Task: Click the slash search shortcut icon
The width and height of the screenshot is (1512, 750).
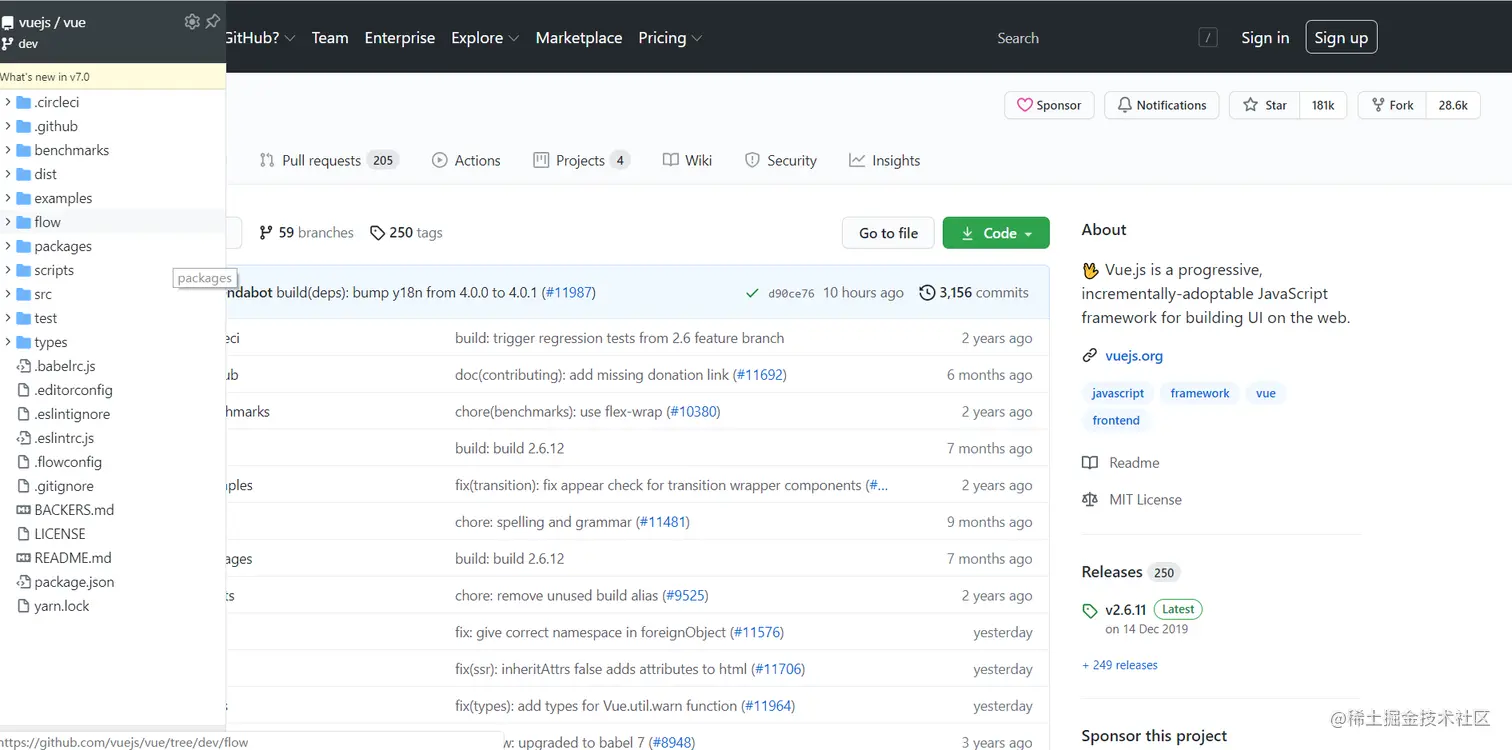Action: [x=1208, y=38]
